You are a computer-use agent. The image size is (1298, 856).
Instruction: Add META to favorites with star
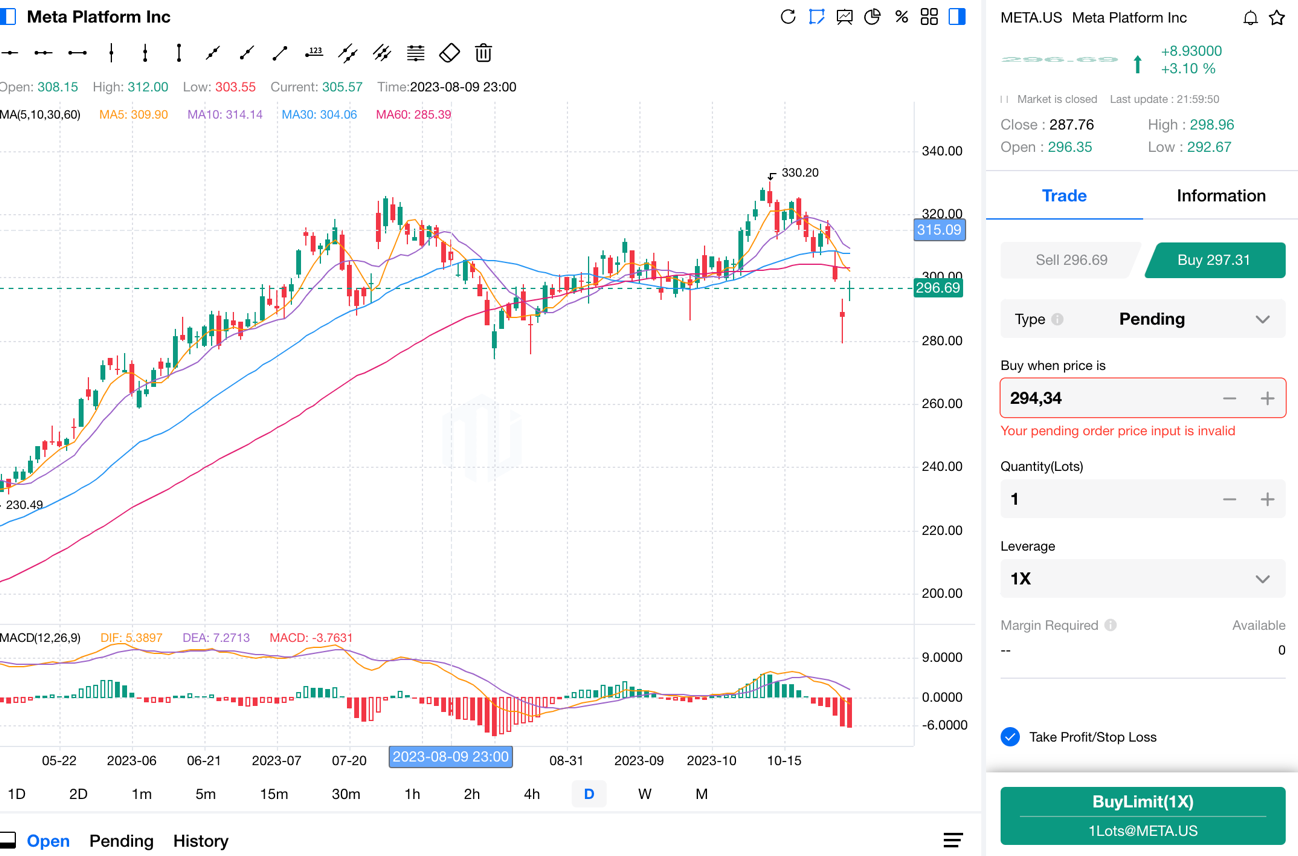1277,18
